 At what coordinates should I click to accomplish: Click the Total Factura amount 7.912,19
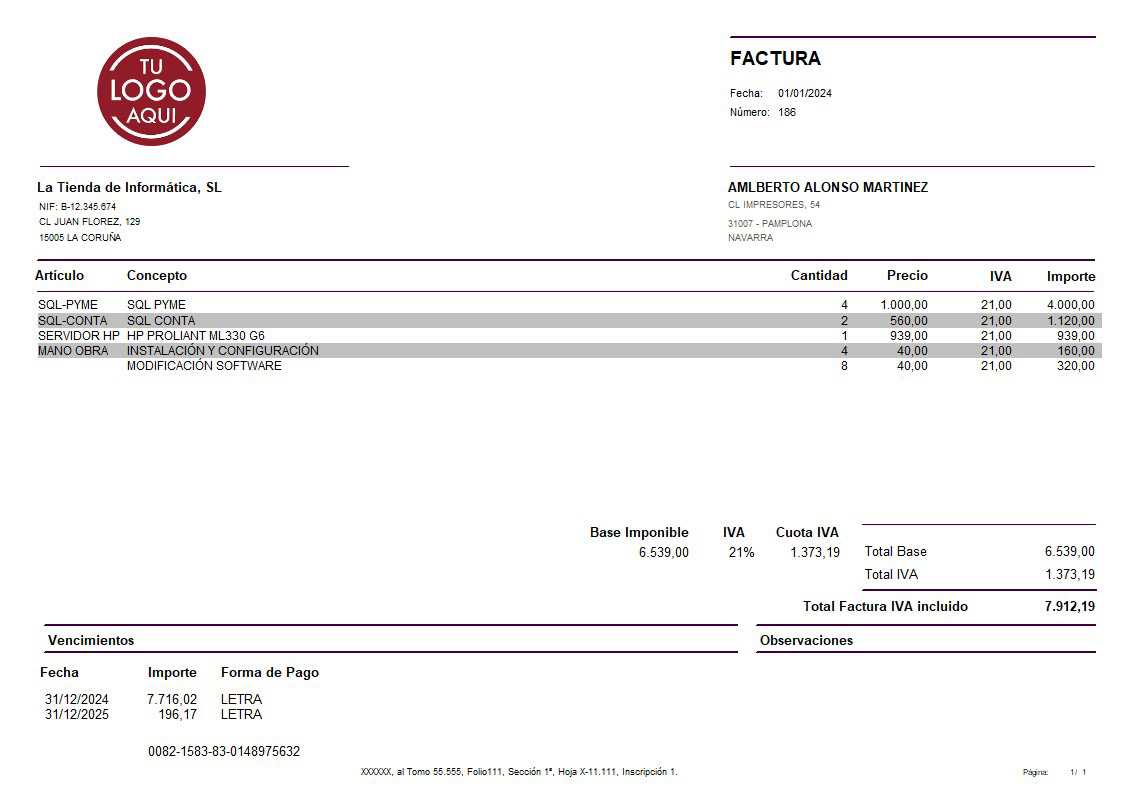[1069, 606]
